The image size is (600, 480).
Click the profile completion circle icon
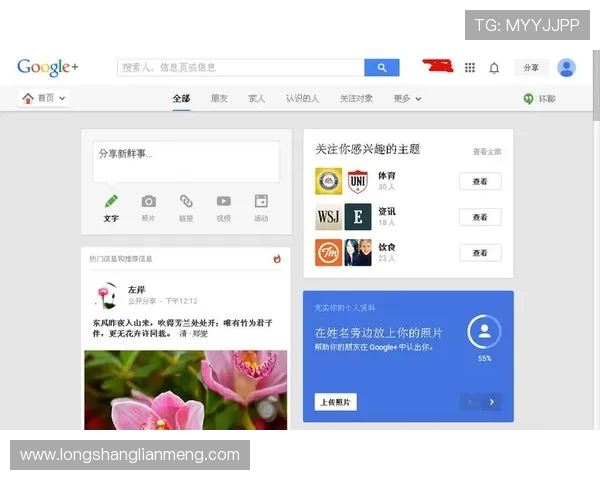click(x=484, y=331)
